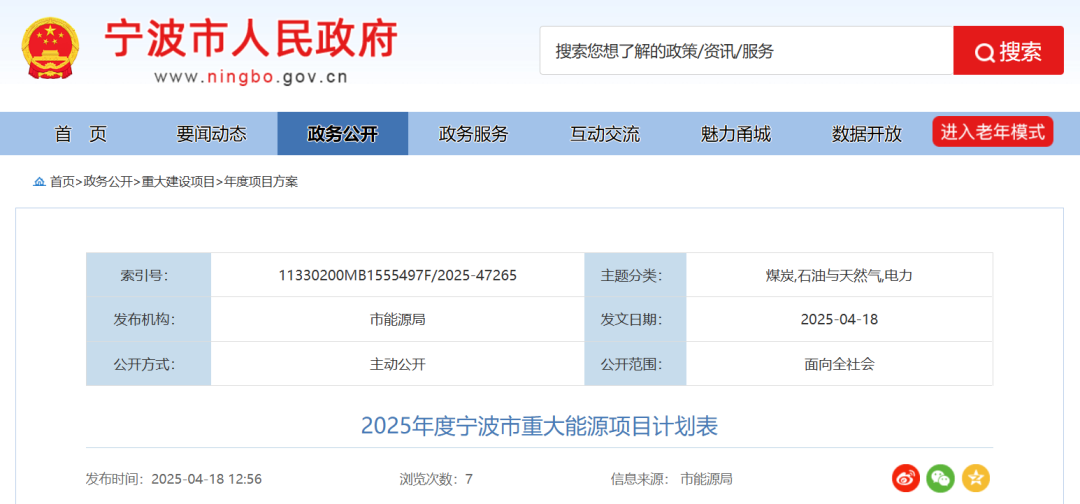Select the 政务公开 navigation tab
The width and height of the screenshot is (1080, 504).
342,134
